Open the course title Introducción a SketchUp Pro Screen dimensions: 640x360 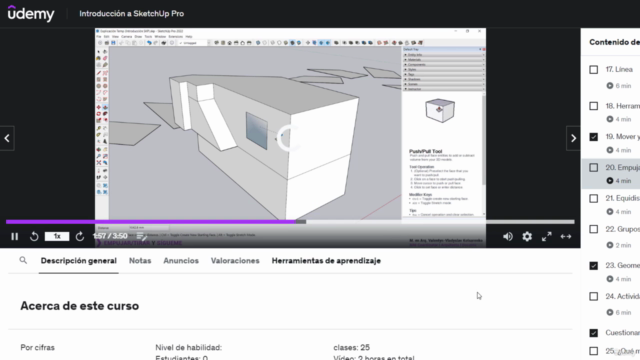(131, 14)
